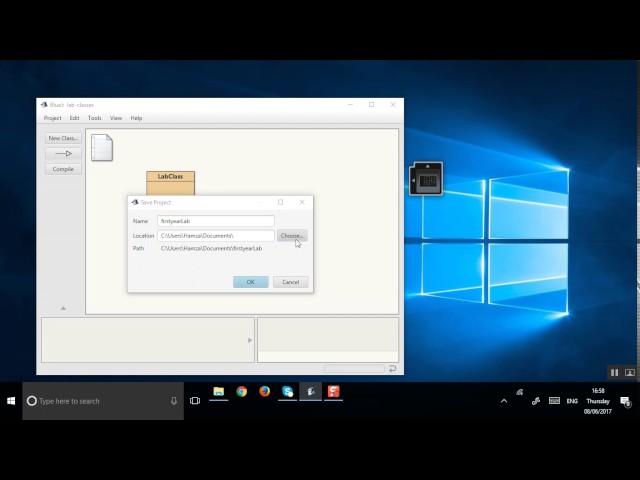Click Choose to pick a location
Viewport: 640px width, 480px height.
tap(292, 236)
